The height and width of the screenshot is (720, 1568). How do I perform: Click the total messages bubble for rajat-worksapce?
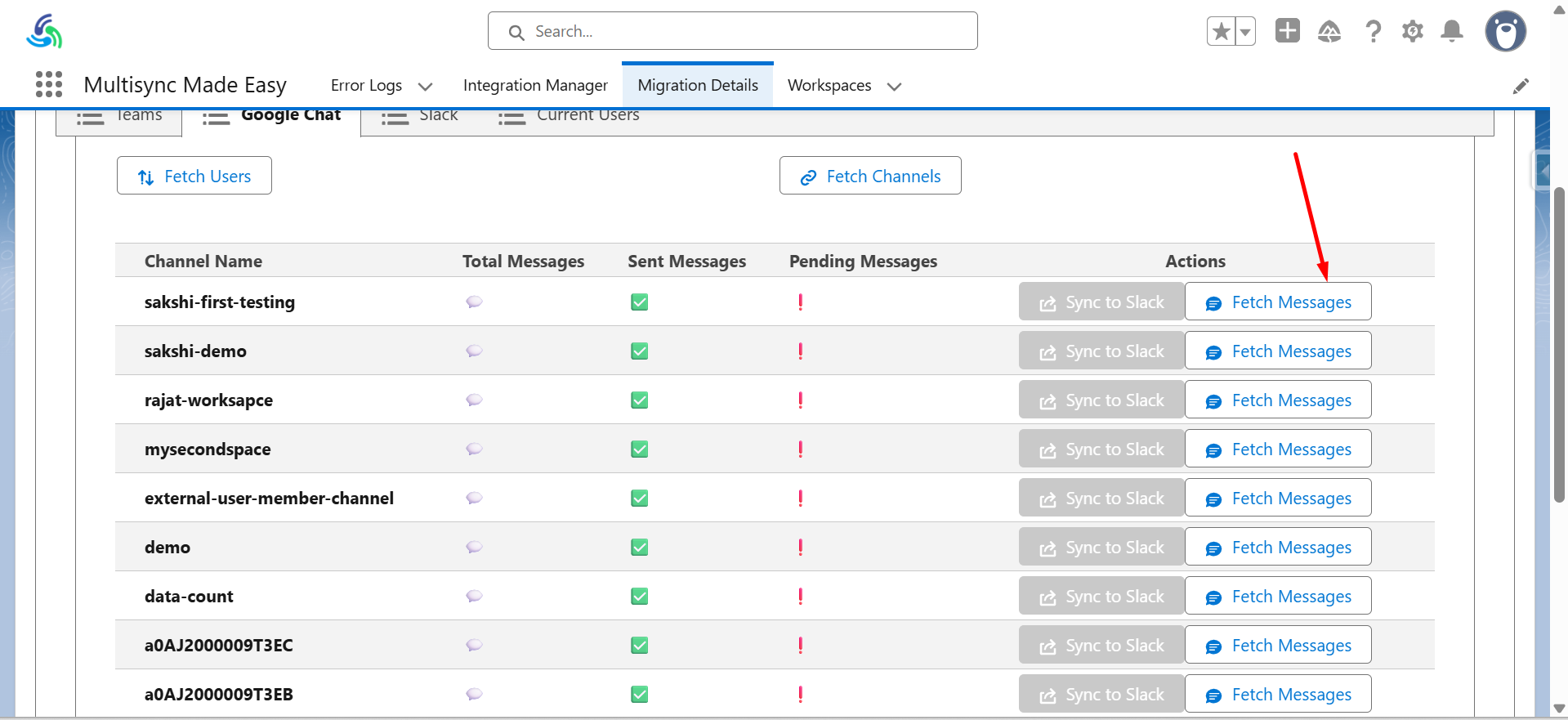[x=474, y=400]
